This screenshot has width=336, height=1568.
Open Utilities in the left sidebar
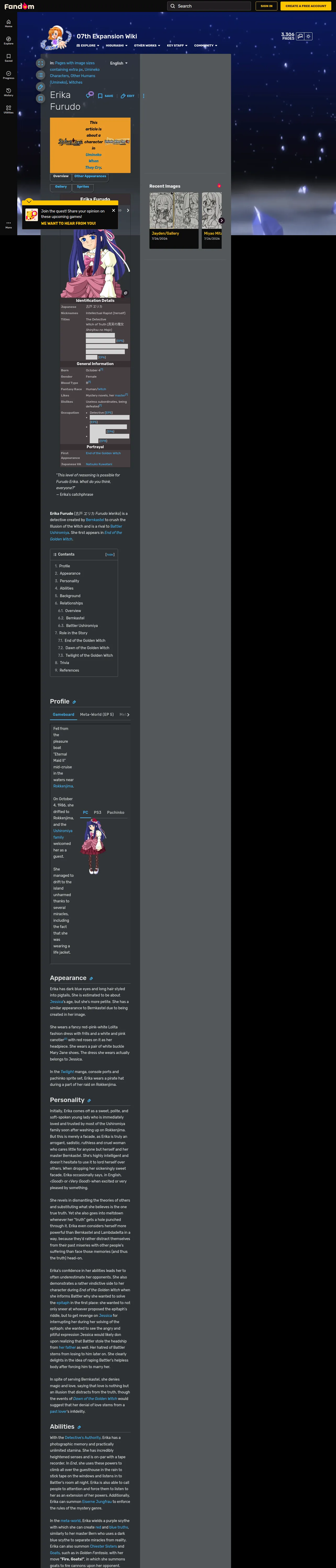[9, 109]
